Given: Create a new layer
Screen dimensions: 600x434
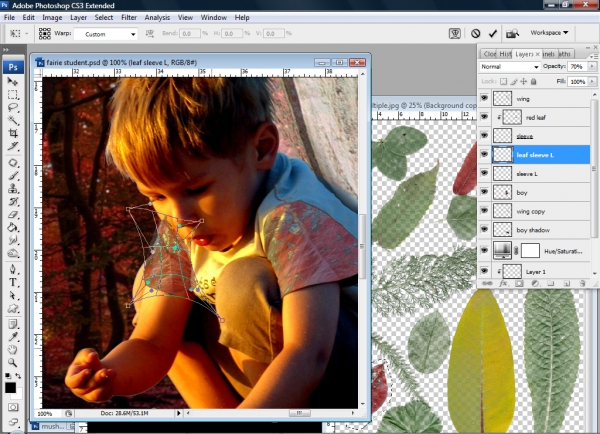Looking at the screenshot, I should click(x=567, y=284).
